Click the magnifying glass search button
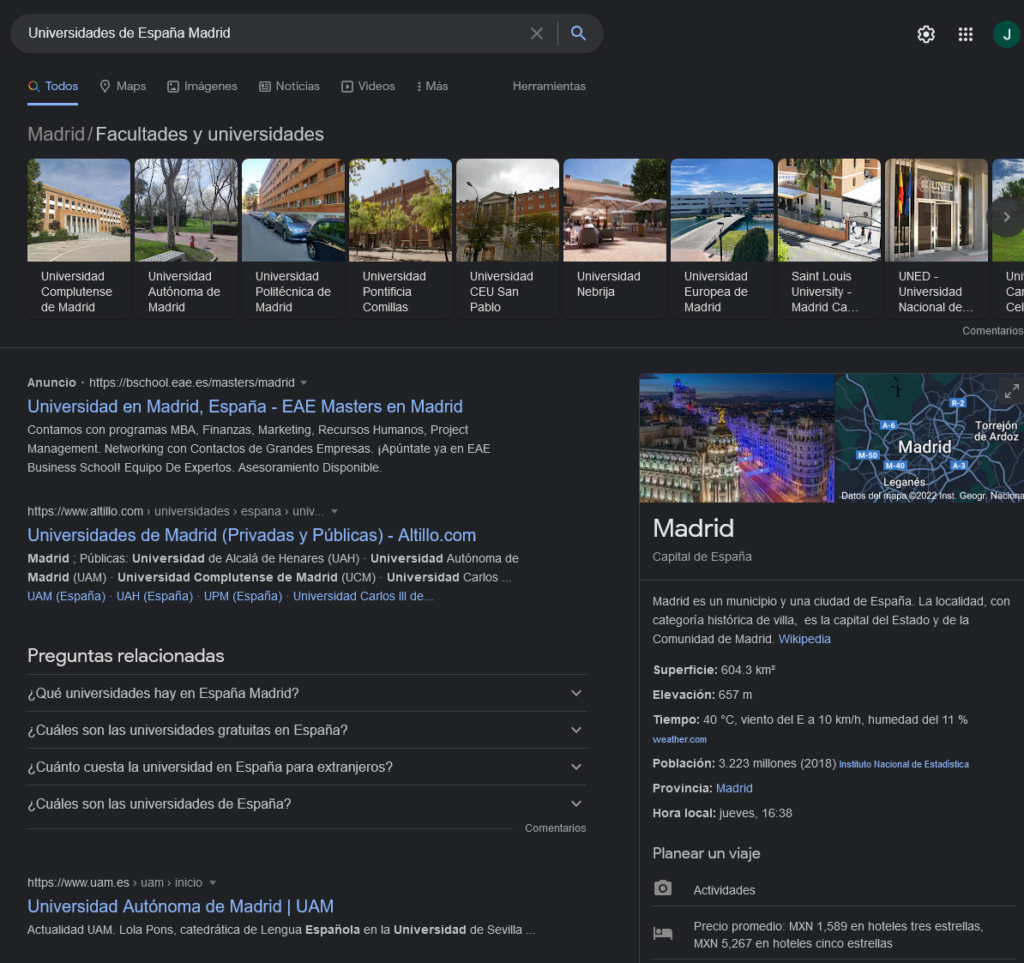The width and height of the screenshot is (1024, 963). tap(578, 33)
